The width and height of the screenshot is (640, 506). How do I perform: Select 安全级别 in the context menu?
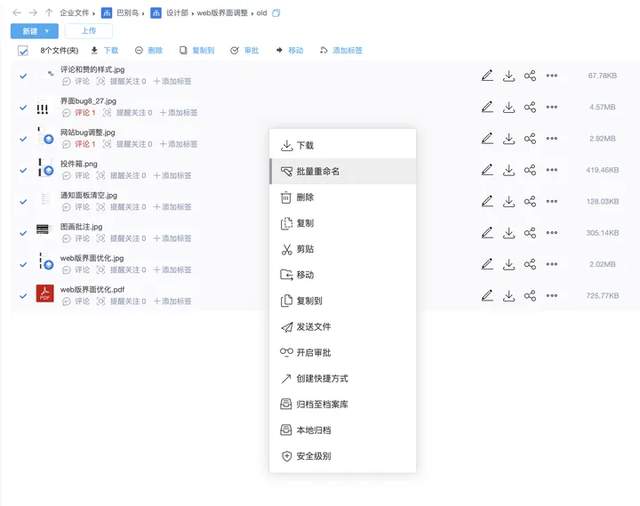coord(343,456)
